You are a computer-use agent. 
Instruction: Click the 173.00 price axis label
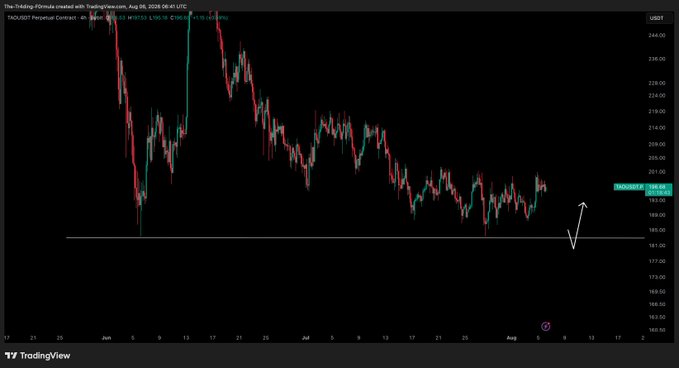pos(656,277)
